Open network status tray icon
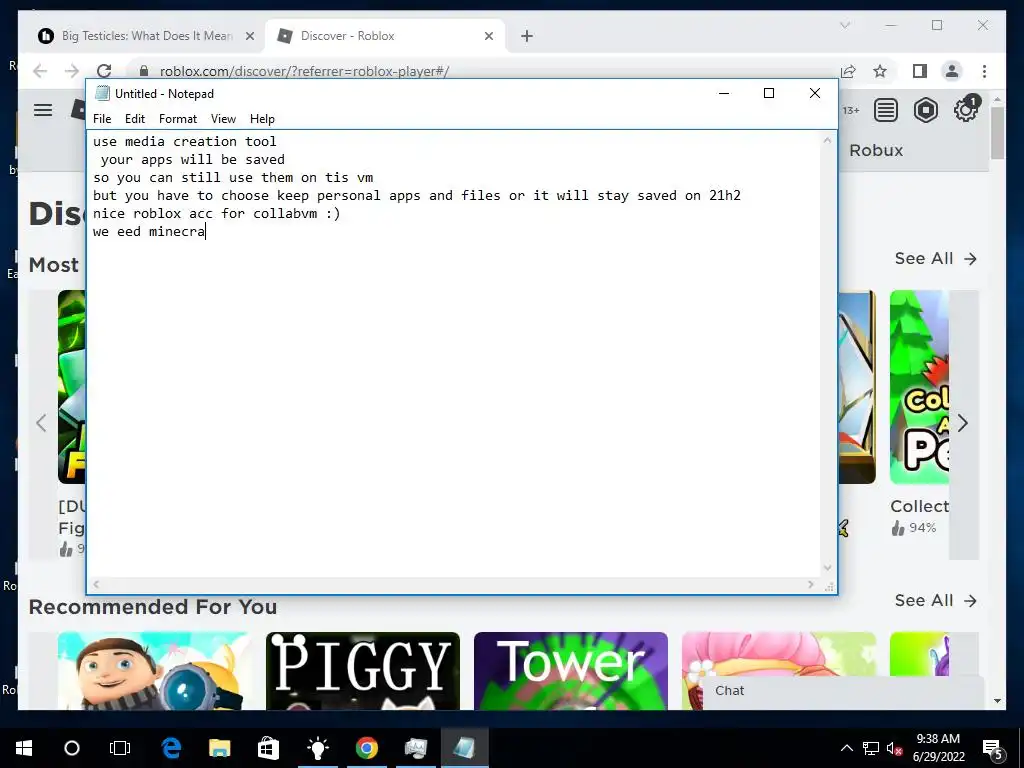1024x768 pixels. [x=871, y=748]
